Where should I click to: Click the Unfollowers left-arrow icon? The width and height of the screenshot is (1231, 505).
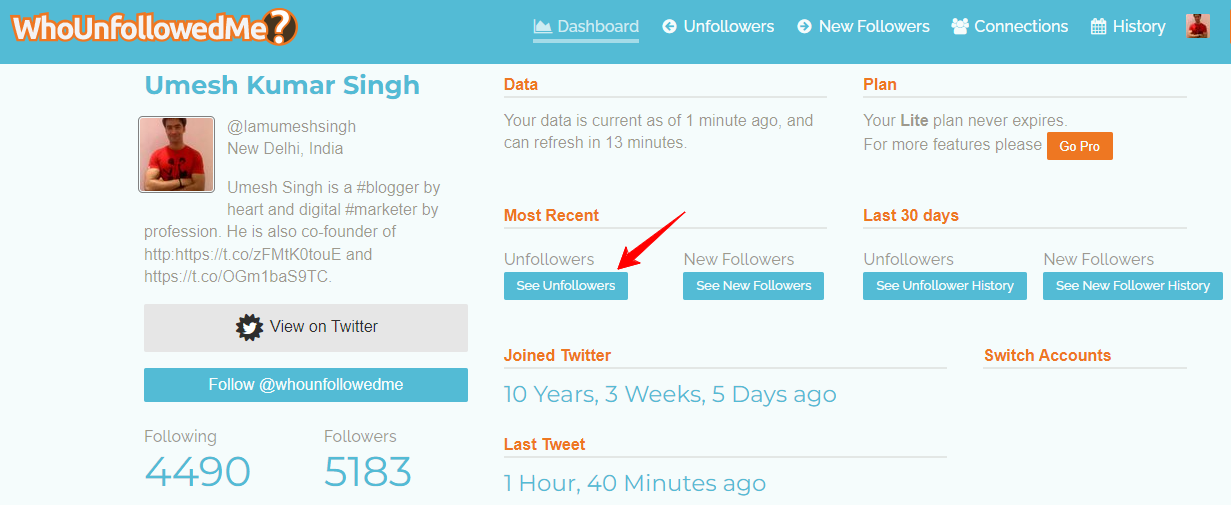coord(669,27)
